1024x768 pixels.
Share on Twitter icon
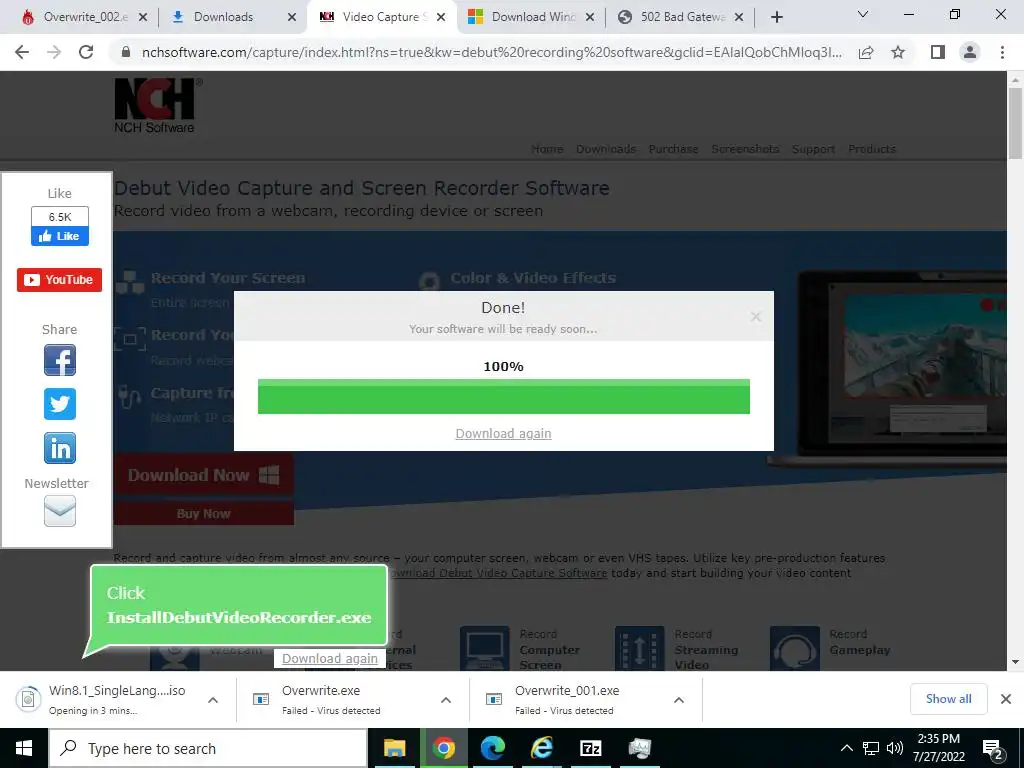click(x=59, y=404)
